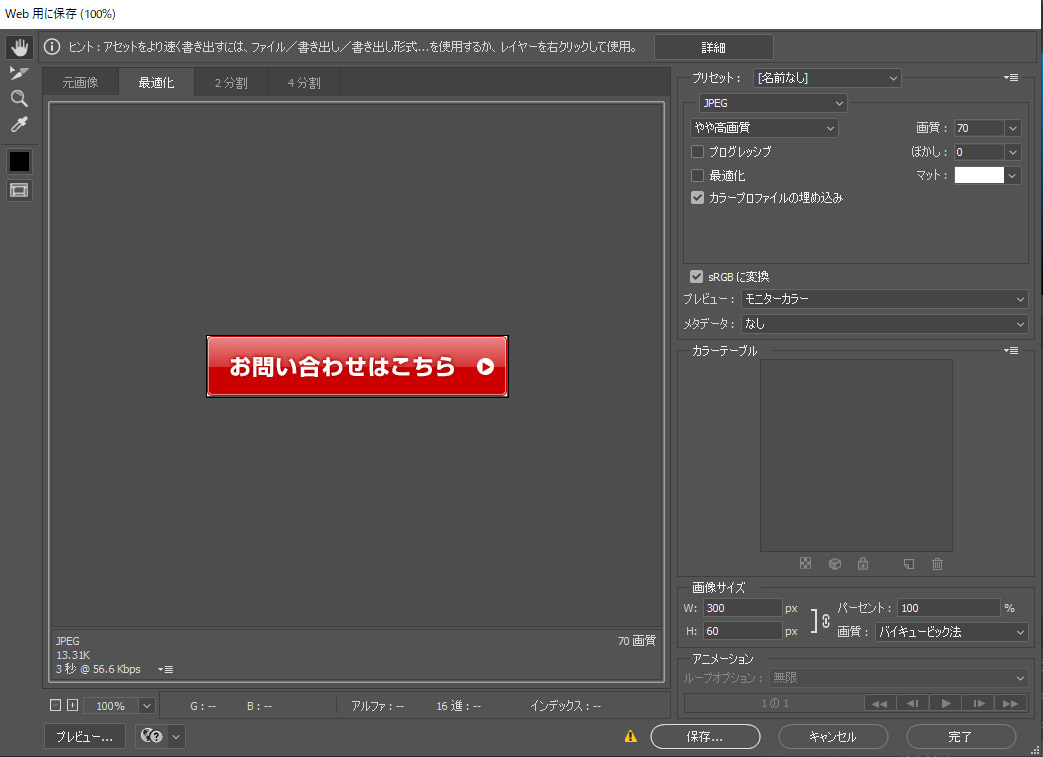Step to the previous animation frame

[913, 703]
